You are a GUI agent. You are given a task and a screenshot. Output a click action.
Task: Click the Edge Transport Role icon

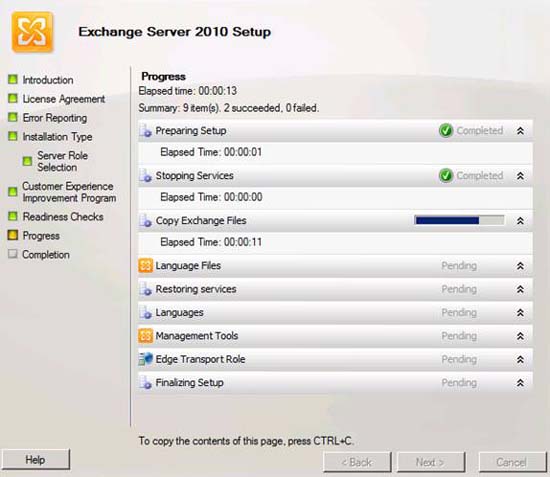click(146, 359)
